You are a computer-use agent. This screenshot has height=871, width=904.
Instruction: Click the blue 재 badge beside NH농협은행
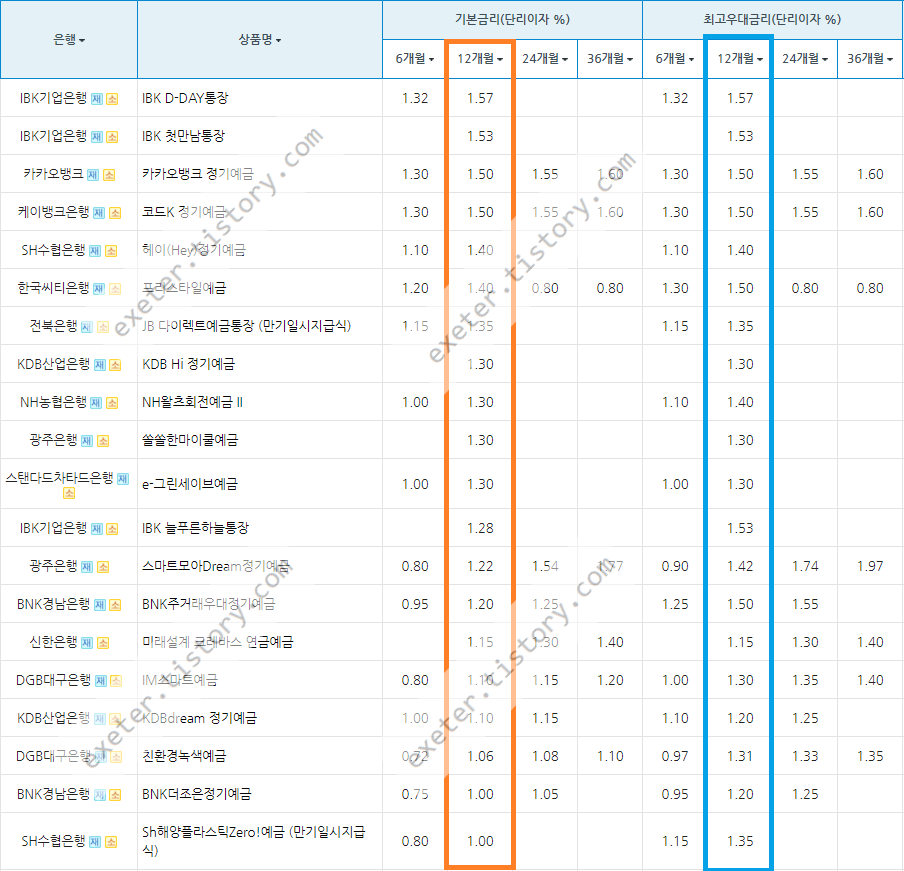(96, 404)
